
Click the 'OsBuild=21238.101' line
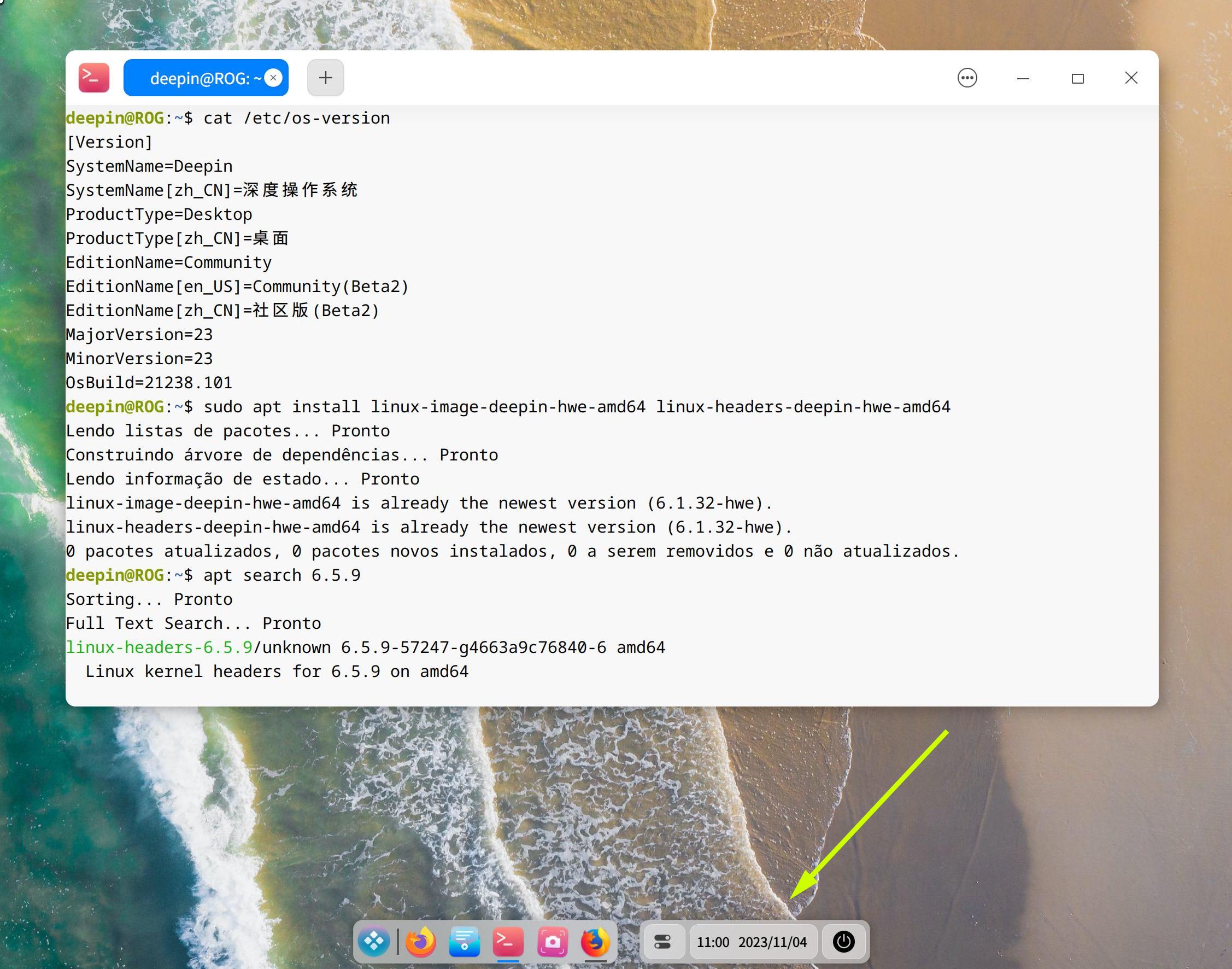pyautogui.click(x=149, y=383)
